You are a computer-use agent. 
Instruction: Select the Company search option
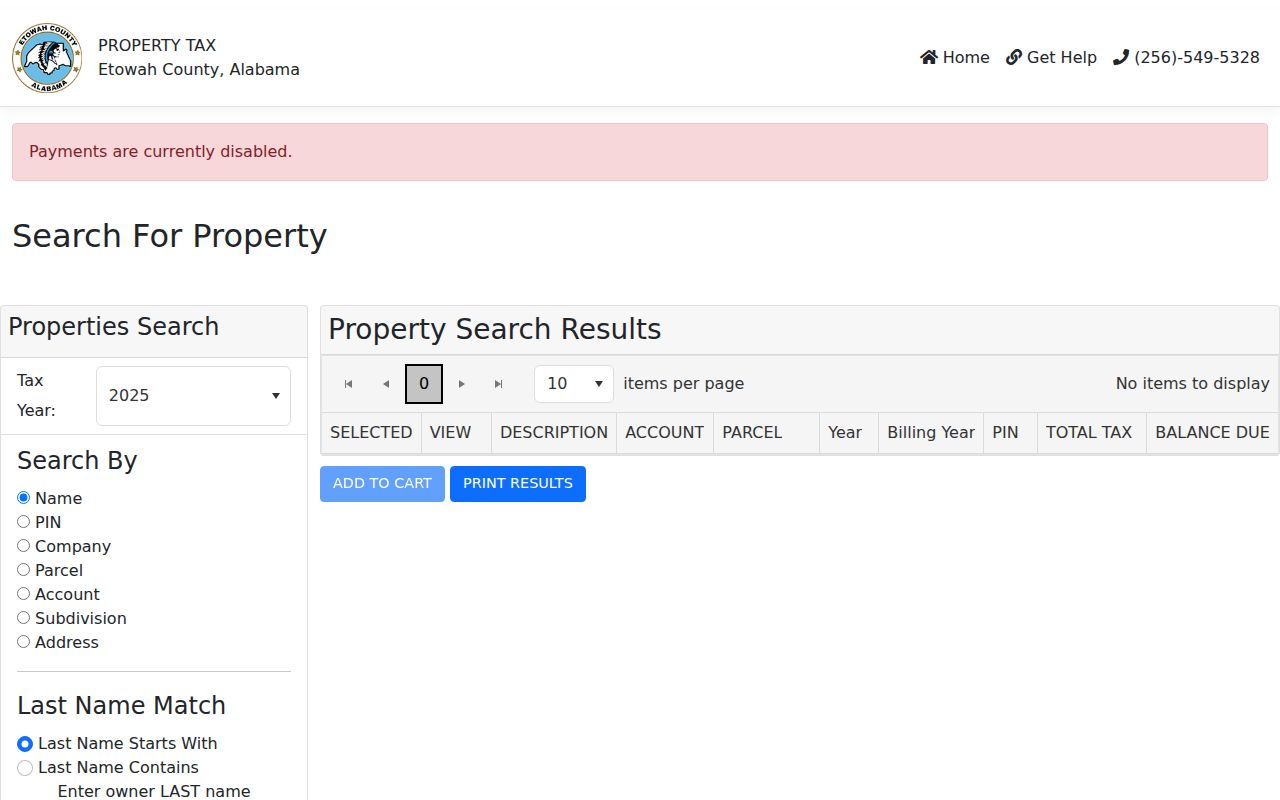coord(23,546)
